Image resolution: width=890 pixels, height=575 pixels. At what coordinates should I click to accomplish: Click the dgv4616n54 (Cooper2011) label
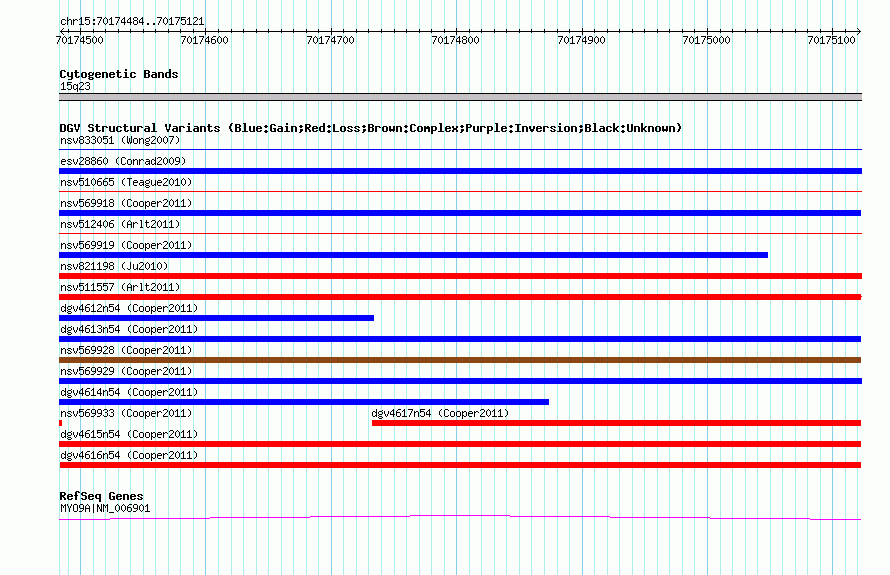pyautogui.click(x=129, y=455)
